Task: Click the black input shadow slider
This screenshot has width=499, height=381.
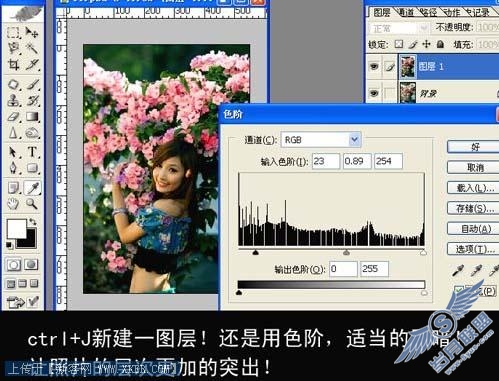Action: click(x=256, y=253)
